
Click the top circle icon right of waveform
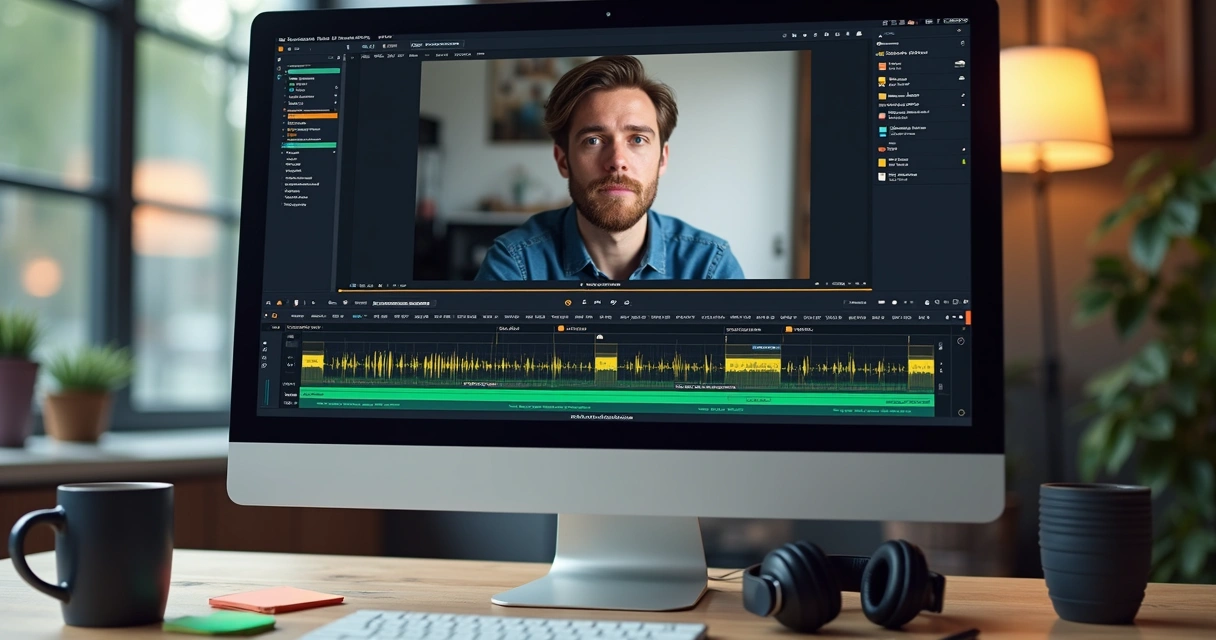coord(960,341)
